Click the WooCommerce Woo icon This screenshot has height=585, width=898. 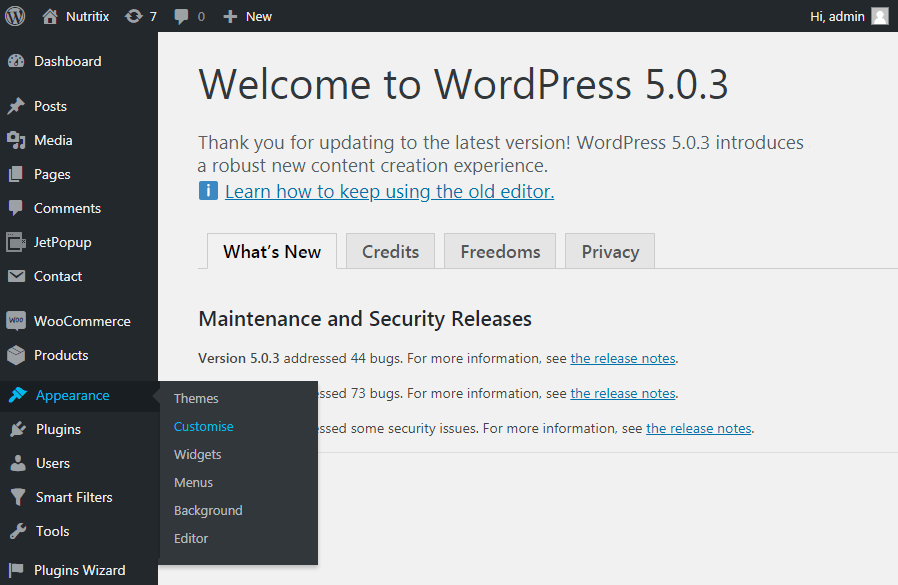click(16, 320)
